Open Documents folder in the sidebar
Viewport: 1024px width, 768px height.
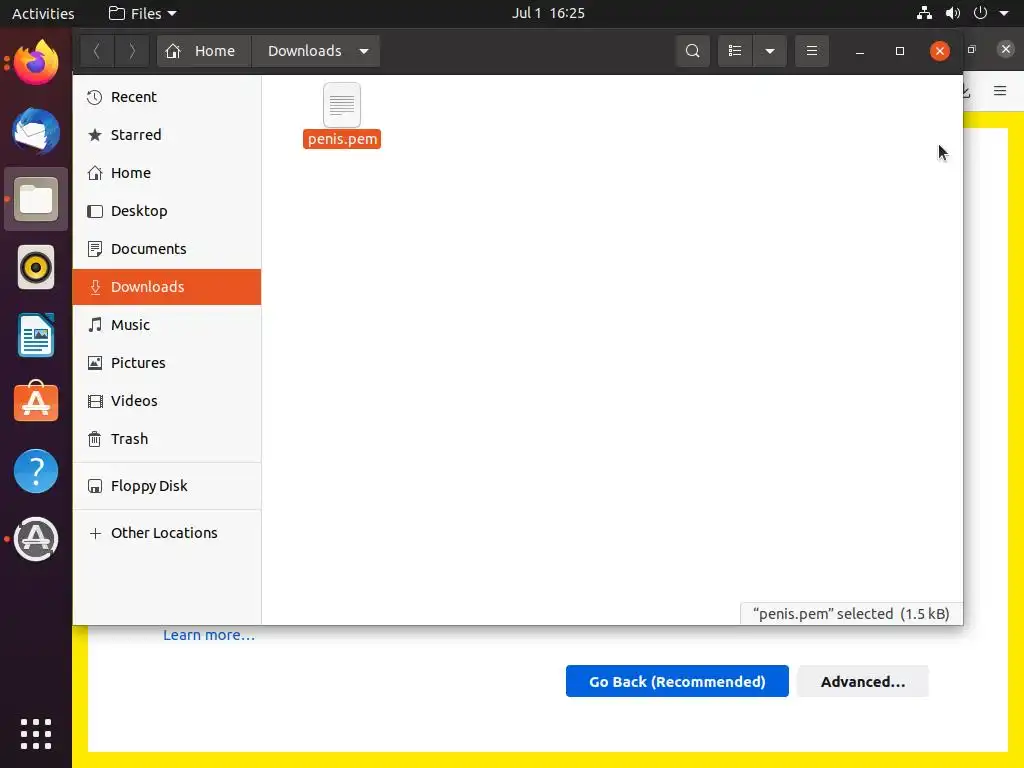tap(167, 249)
